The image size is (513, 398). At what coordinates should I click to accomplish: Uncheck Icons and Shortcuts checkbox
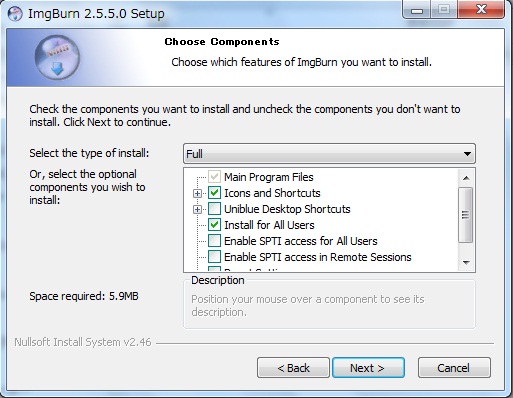[x=214, y=193]
